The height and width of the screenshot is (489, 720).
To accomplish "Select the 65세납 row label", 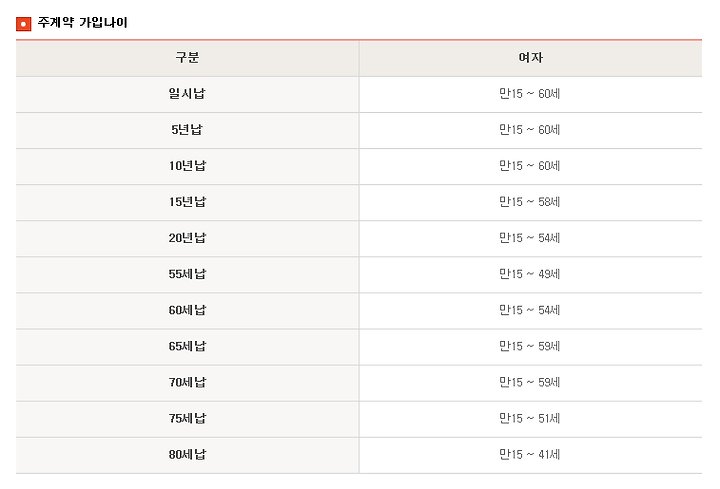I will click(187, 346).
